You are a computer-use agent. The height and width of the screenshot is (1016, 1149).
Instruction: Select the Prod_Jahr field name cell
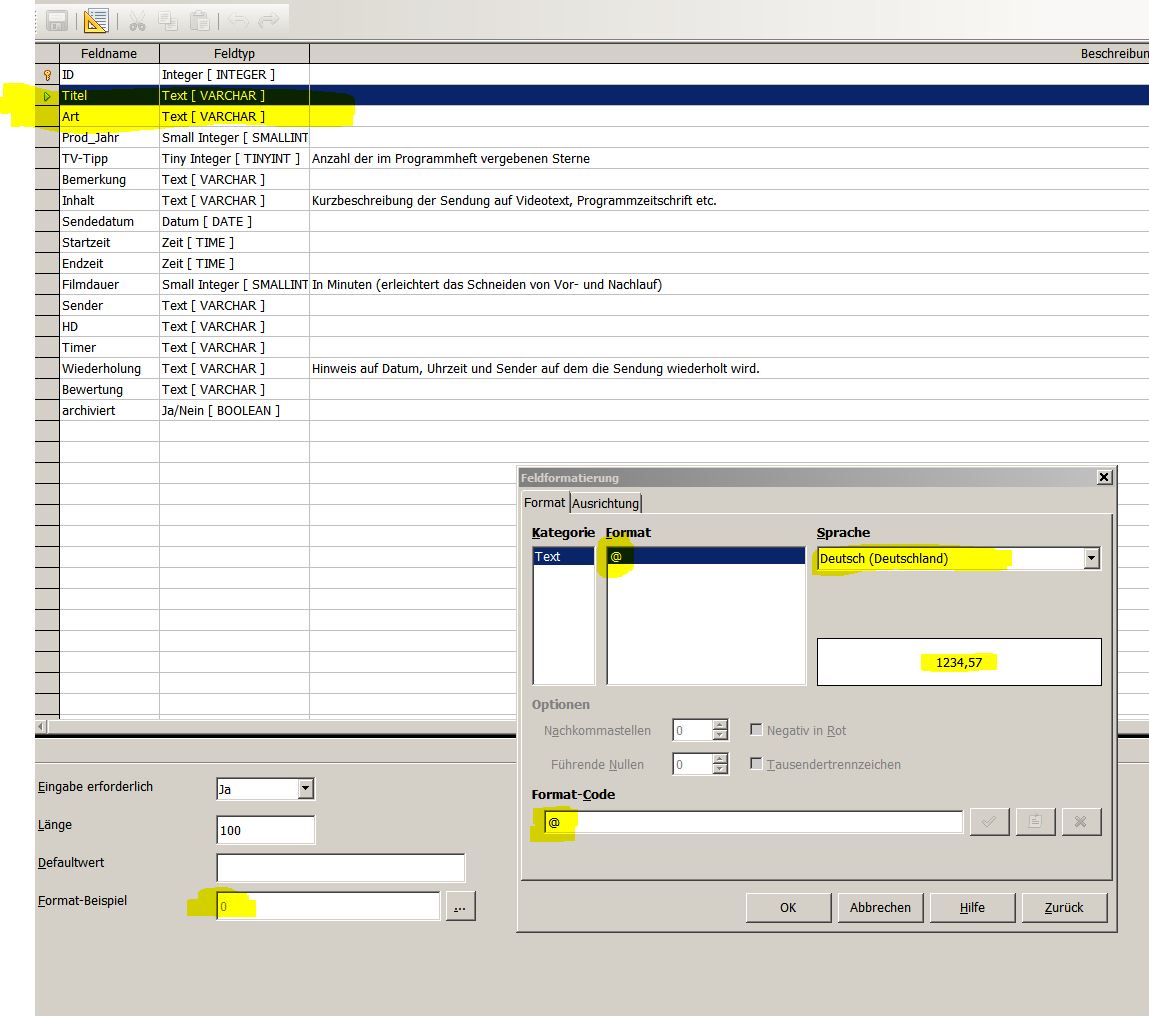pos(109,138)
